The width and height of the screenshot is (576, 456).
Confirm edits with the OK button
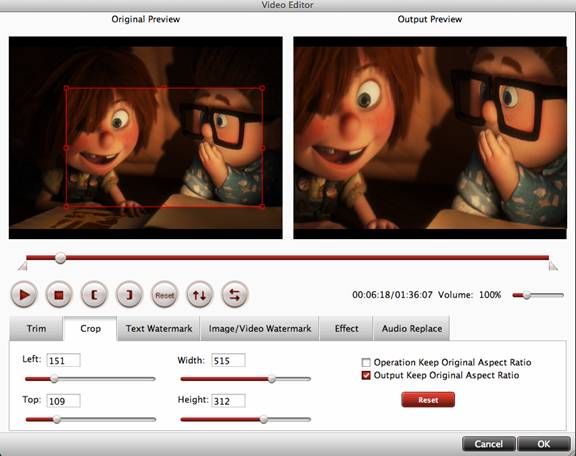pyautogui.click(x=544, y=444)
